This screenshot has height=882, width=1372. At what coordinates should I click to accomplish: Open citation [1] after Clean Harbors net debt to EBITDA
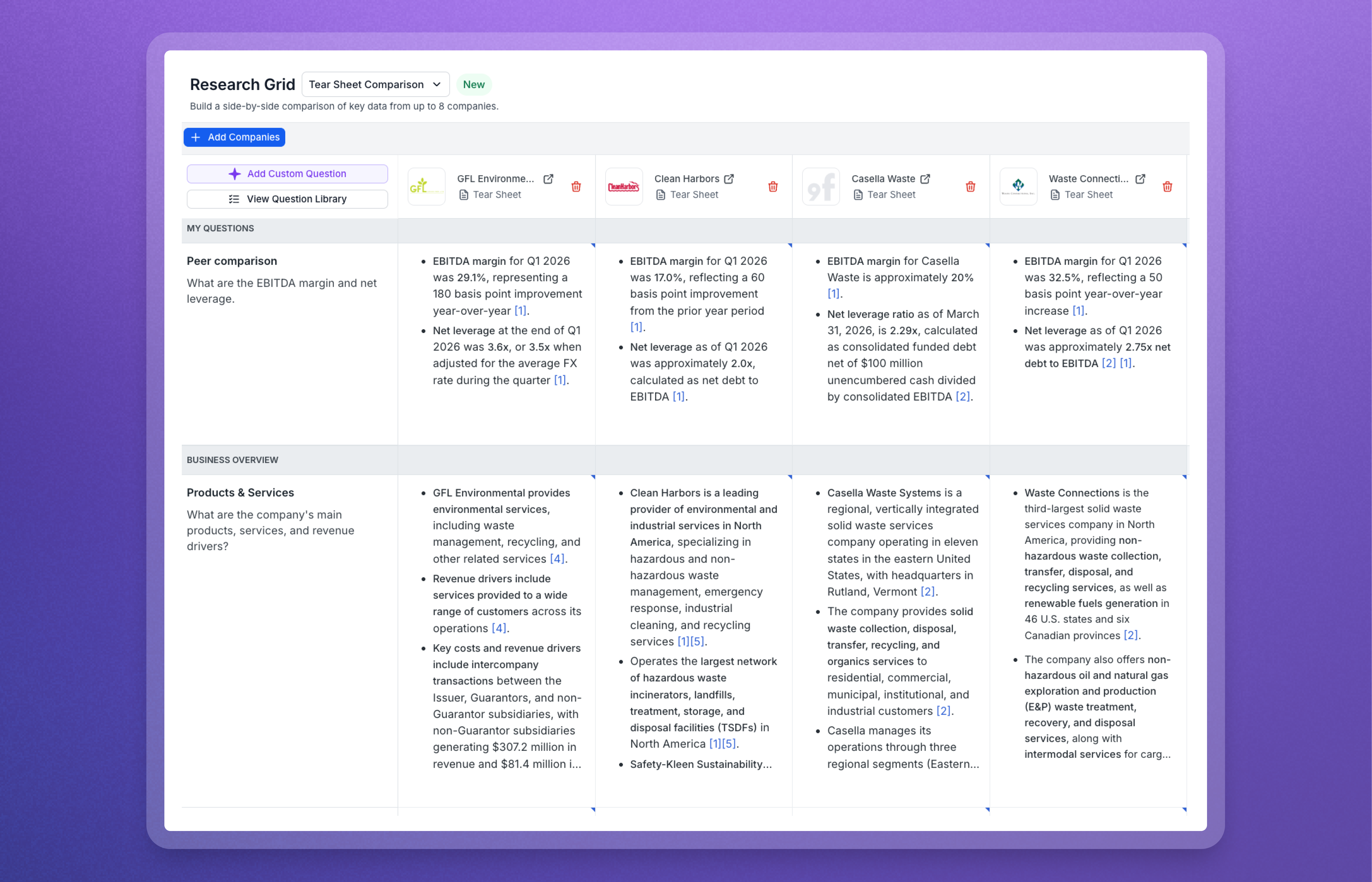tap(679, 397)
